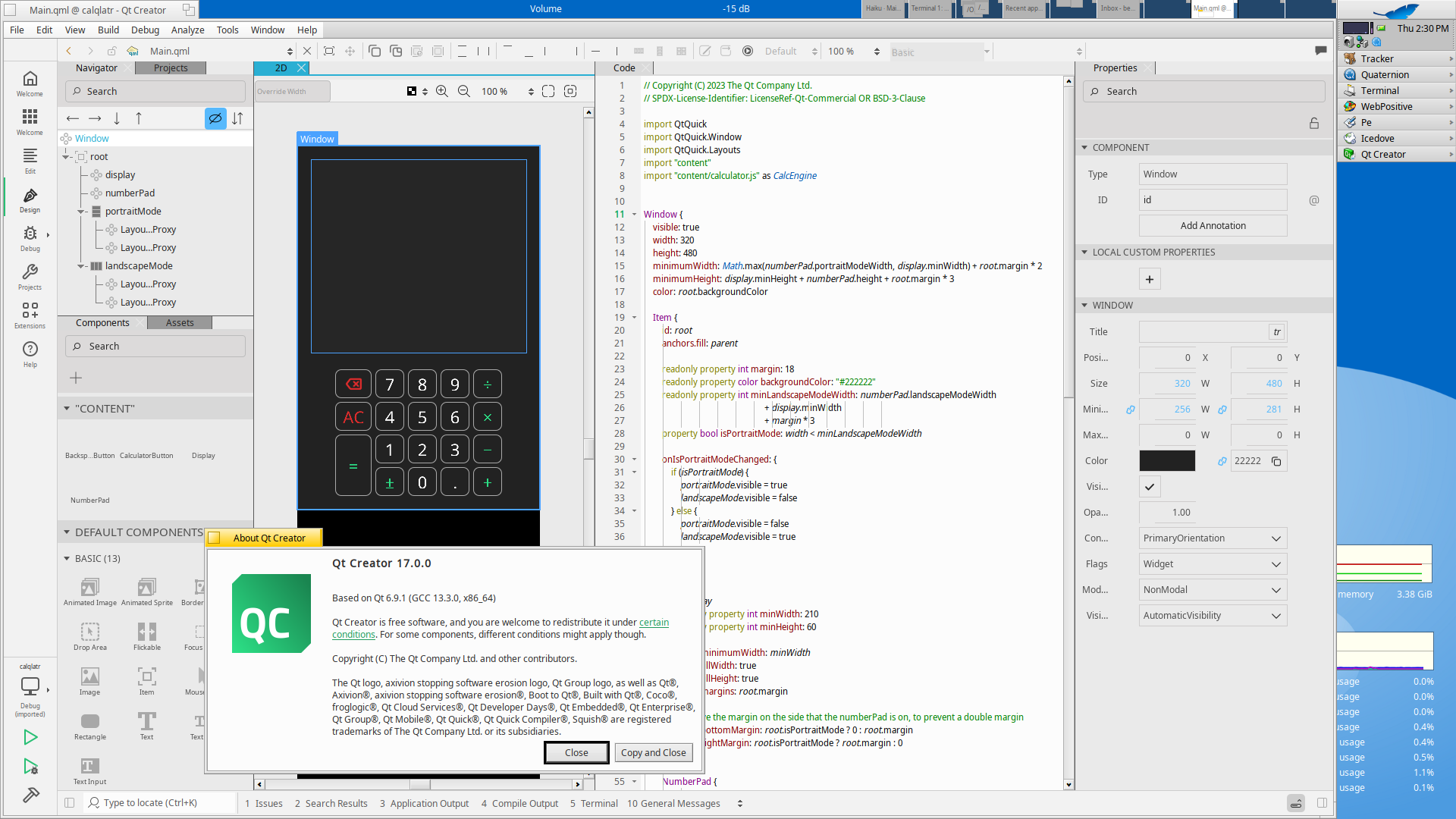Viewport: 1456px width, 819px height.
Task: Collapse the root tree node
Action: click(66, 157)
